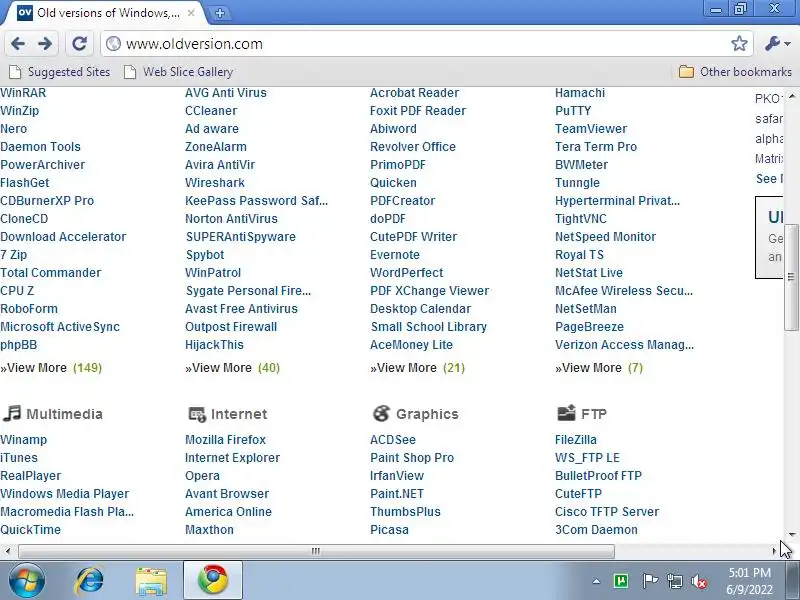Viewport: 800px width, 600px height.
Task: Click the green tray application icon
Action: click(621, 581)
